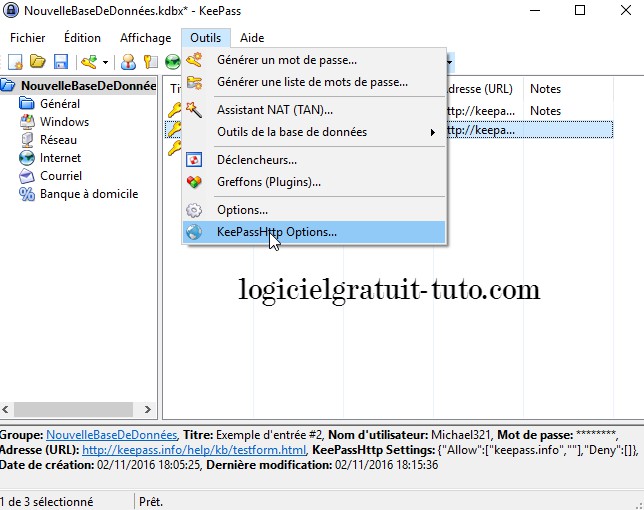Open the Options... menu entry
The width and height of the screenshot is (644, 510).
[x=314, y=210]
